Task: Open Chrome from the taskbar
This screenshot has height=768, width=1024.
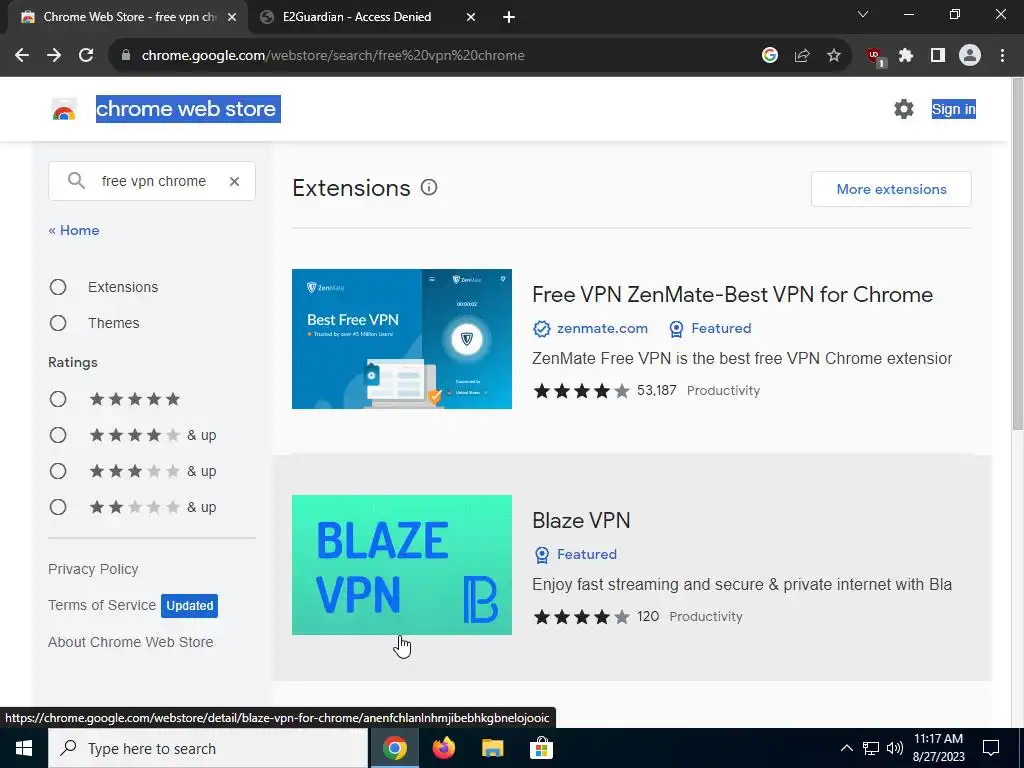Action: [x=394, y=748]
